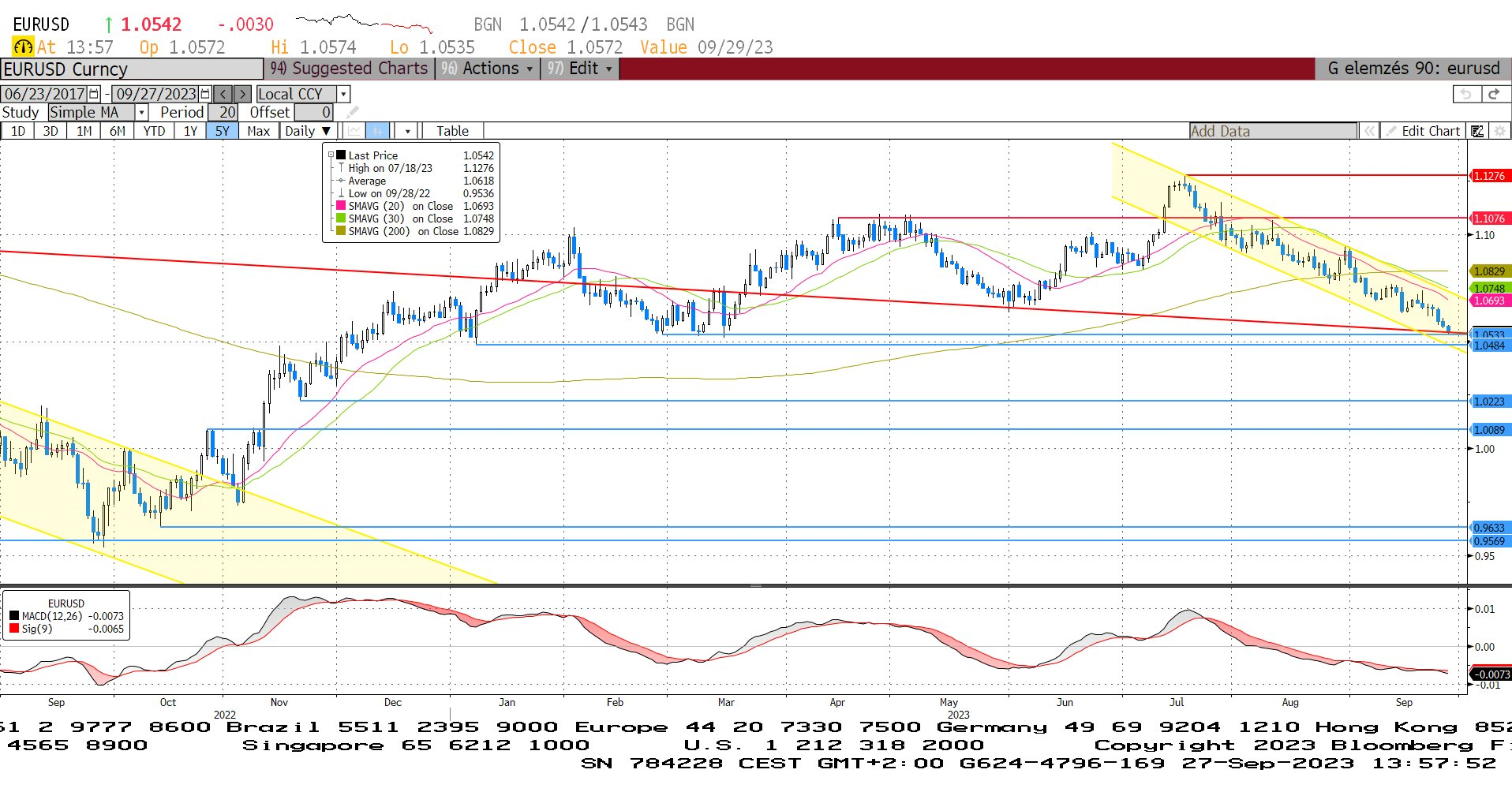
Task: Open chart settings gear icon
Action: point(1499,131)
